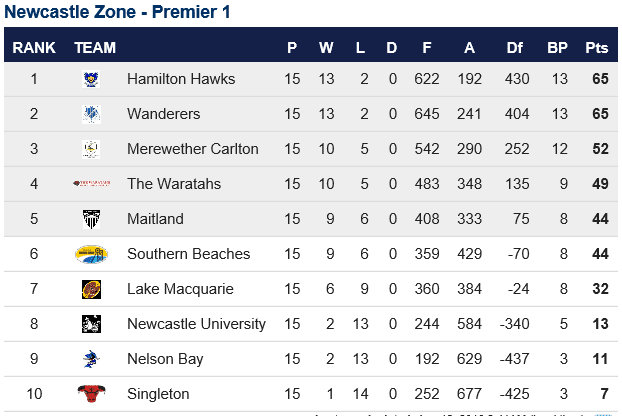Click the Lake Macquarie team logo
This screenshot has height=416, width=622.
pos(91,289)
